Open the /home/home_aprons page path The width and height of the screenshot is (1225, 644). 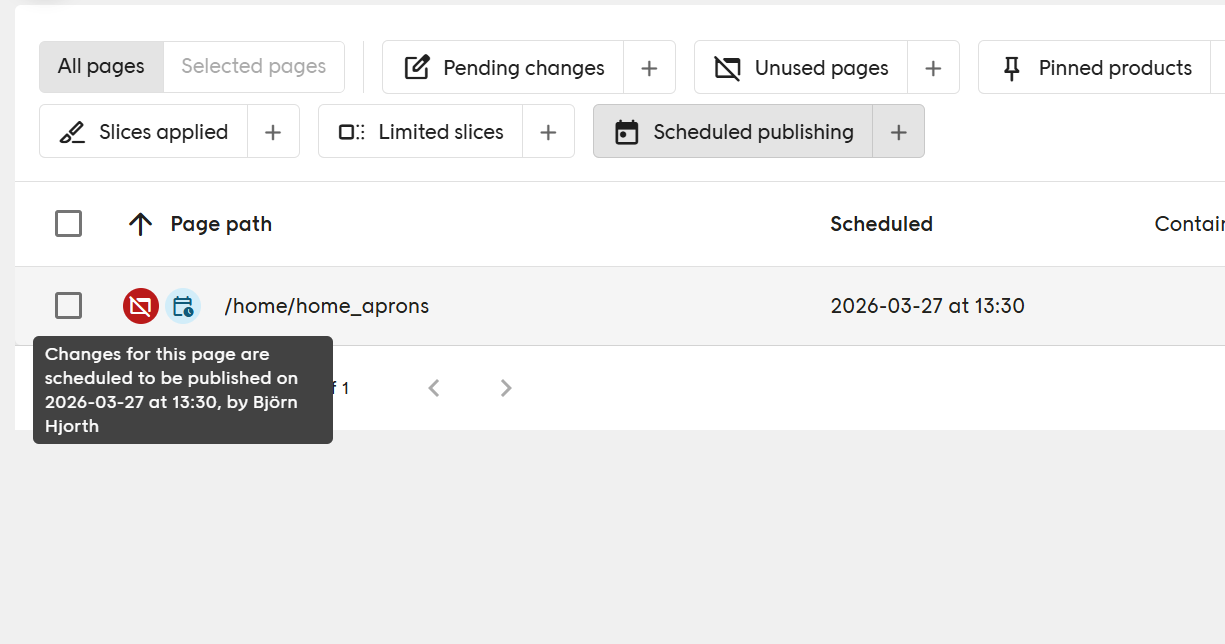coord(327,306)
